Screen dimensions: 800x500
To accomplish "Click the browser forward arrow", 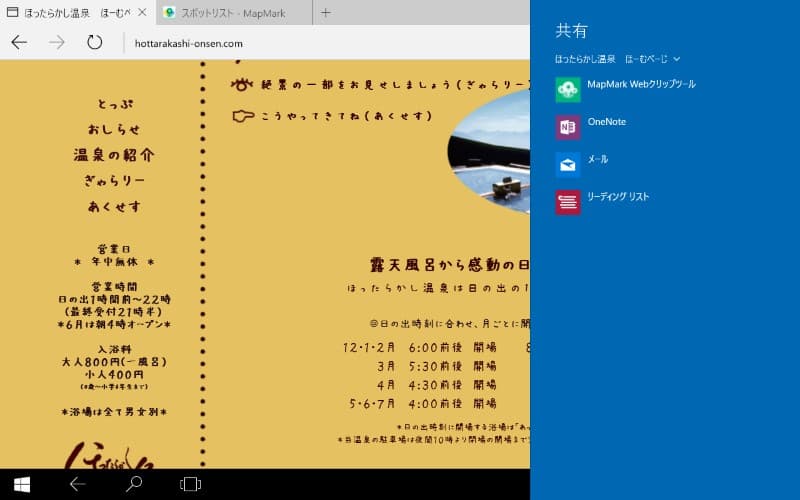I will [57, 43].
